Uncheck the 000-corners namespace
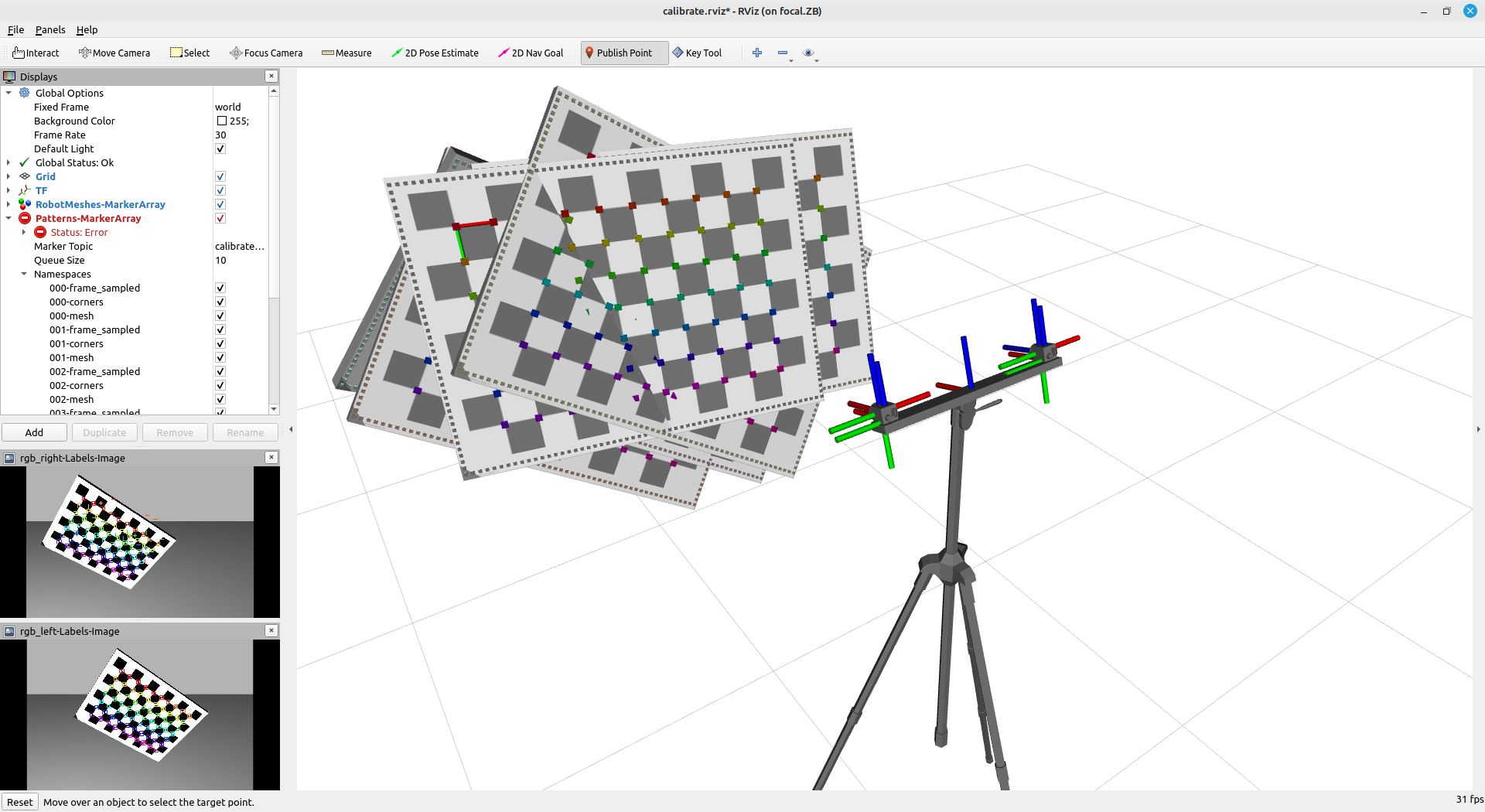The image size is (1485, 812). click(220, 302)
